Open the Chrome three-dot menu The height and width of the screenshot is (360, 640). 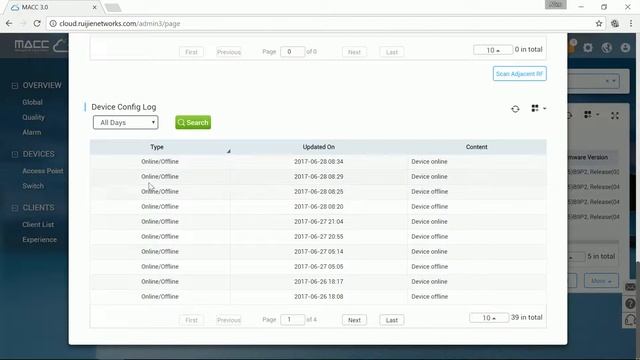[631, 24]
